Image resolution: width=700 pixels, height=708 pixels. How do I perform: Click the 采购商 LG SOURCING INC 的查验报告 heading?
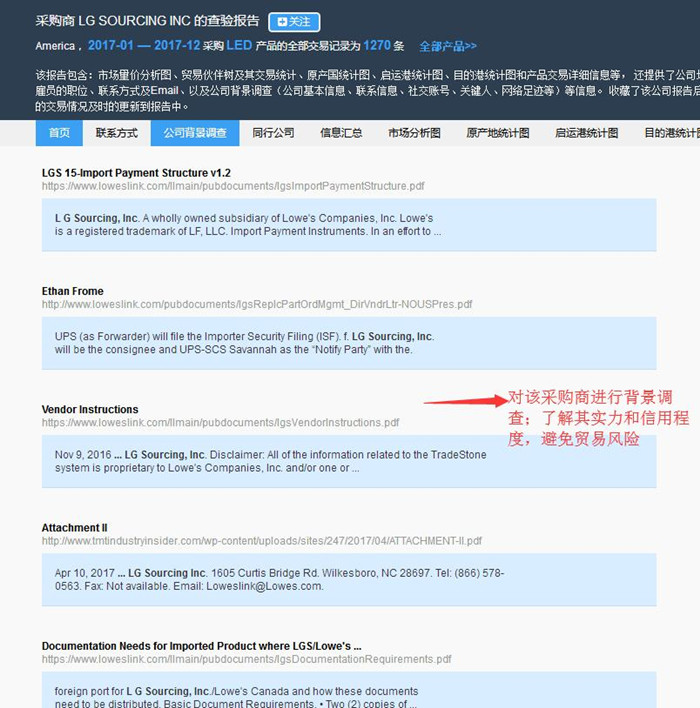pyautogui.click(x=147, y=21)
